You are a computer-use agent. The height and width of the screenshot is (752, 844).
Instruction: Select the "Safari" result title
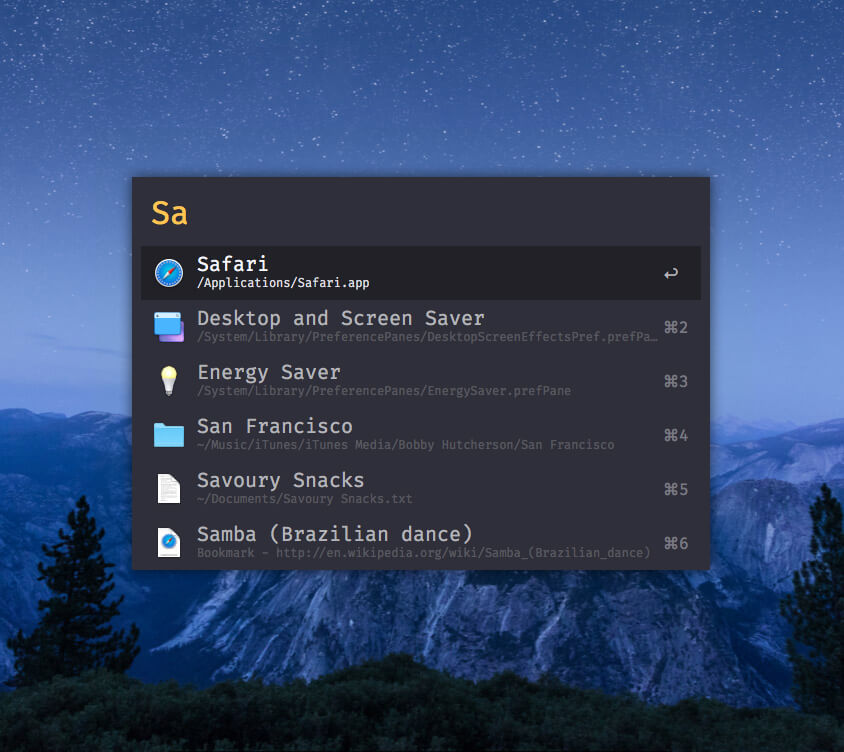click(233, 264)
